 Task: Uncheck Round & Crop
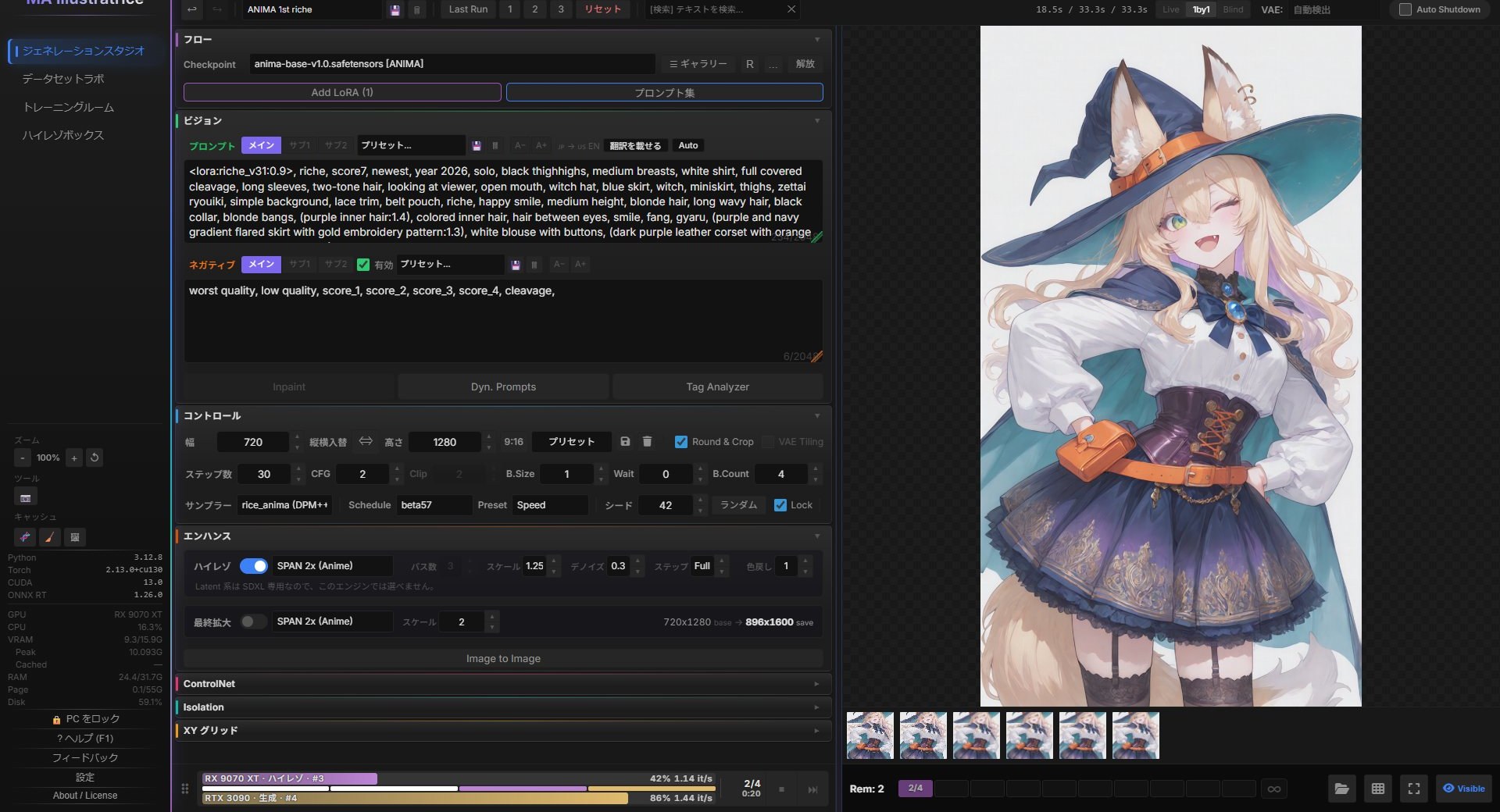point(681,442)
